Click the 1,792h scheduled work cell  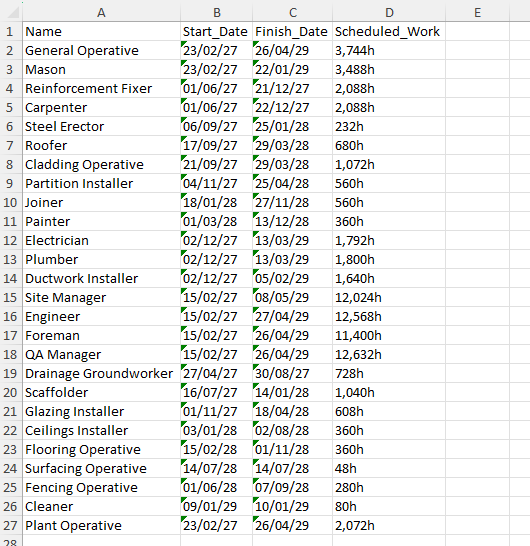click(x=389, y=240)
